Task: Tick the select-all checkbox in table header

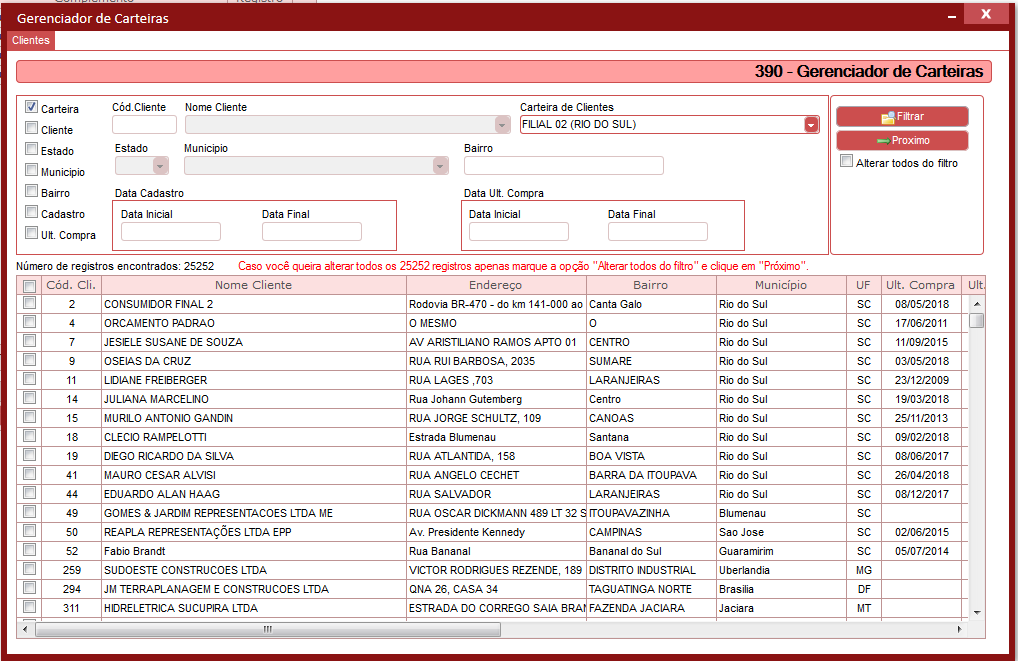Action: click(29, 286)
